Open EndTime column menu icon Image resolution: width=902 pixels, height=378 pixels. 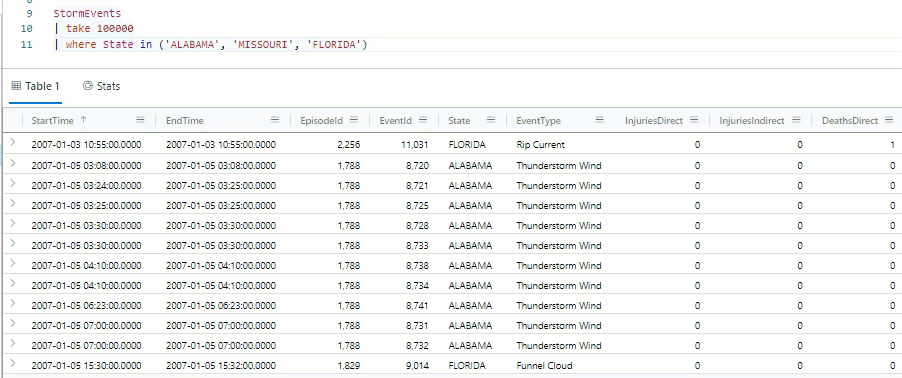(x=275, y=120)
